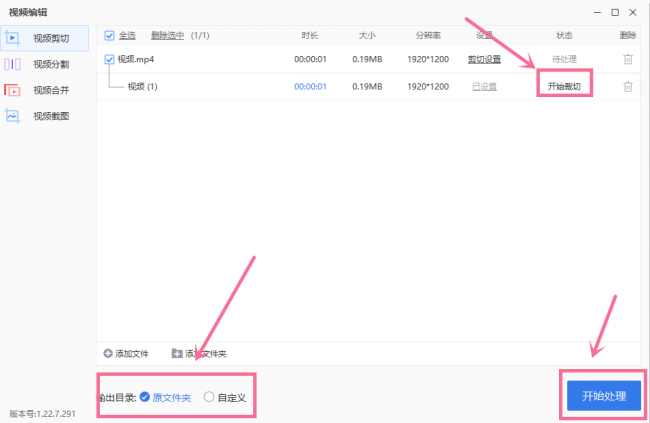Viewport: 650px width, 423px height.
Task: Open the 视频合并 section
Action: point(44,90)
